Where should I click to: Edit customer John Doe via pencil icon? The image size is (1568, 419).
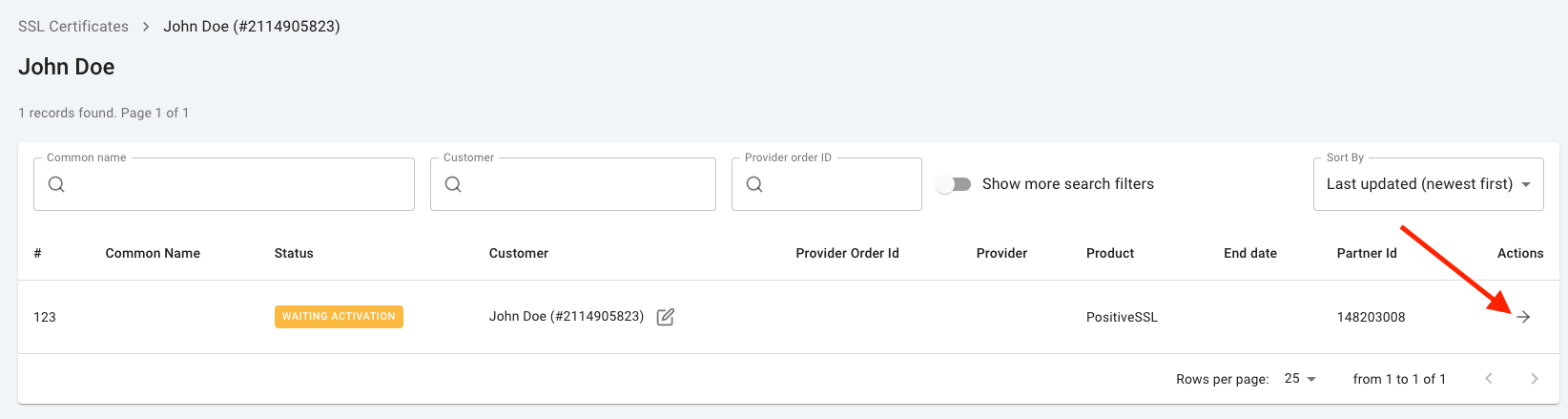[x=666, y=317]
